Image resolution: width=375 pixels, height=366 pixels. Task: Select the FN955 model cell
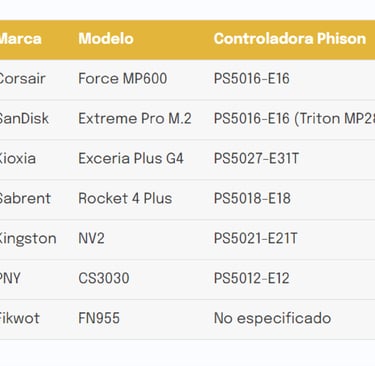[x=99, y=318]
